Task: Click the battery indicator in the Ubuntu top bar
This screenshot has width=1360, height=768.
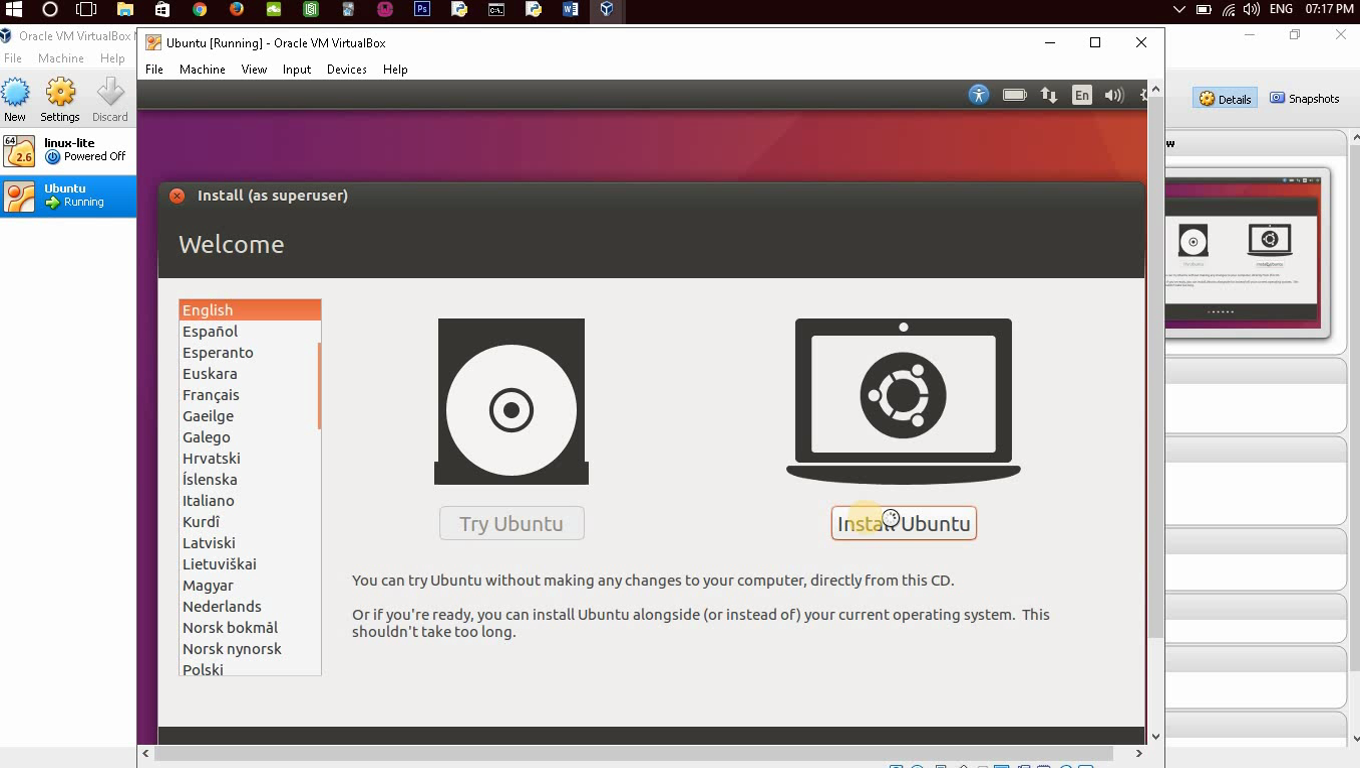Action: click(1014, 94)
